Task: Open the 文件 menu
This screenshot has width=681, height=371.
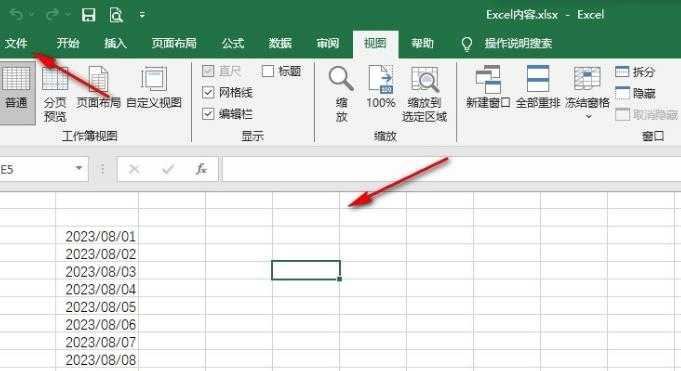Action: pyautogui.click(x=17, y=43)
